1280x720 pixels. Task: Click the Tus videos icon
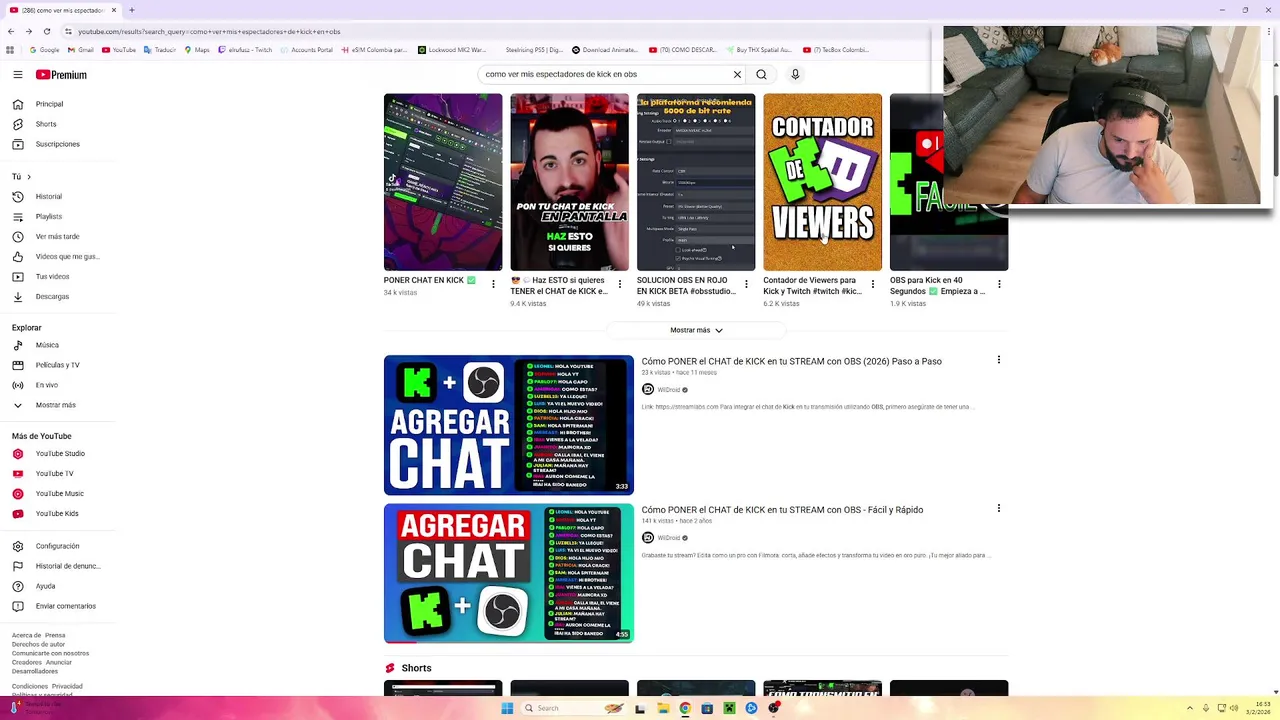pyautogui.click(x=17, y=276)
